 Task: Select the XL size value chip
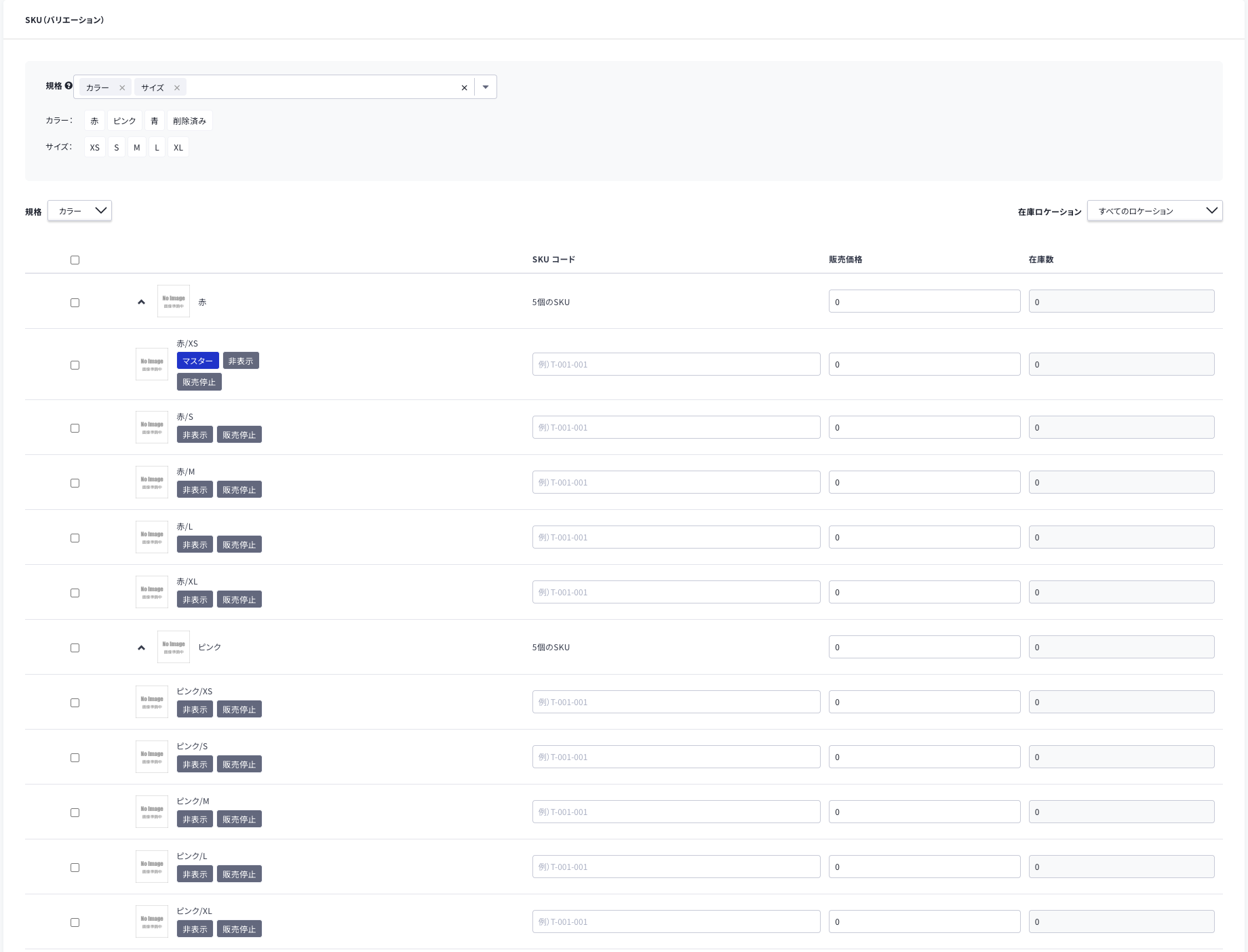(x=178, y=147)
